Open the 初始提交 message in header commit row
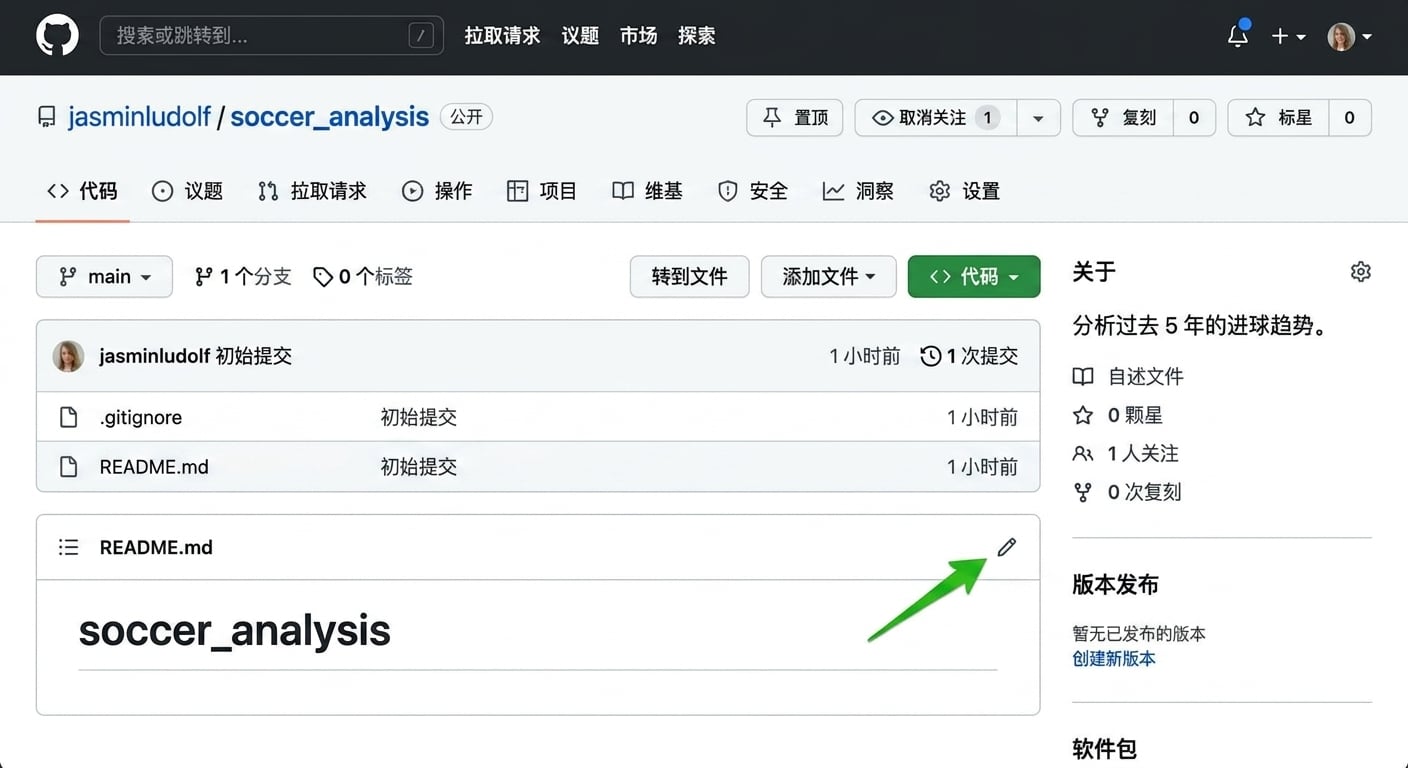 (254, 356)
